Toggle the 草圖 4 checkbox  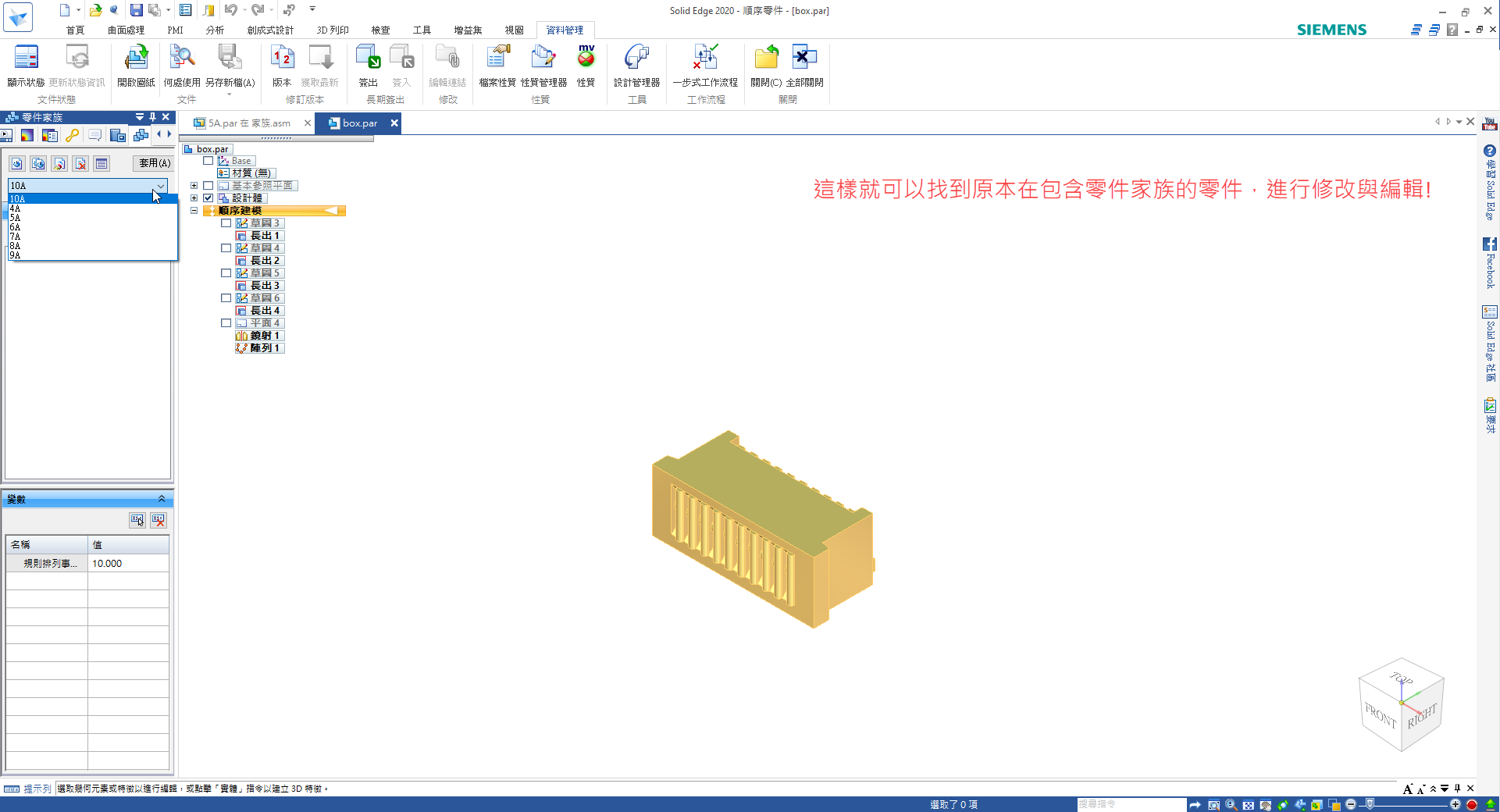[x=226, y=248]
